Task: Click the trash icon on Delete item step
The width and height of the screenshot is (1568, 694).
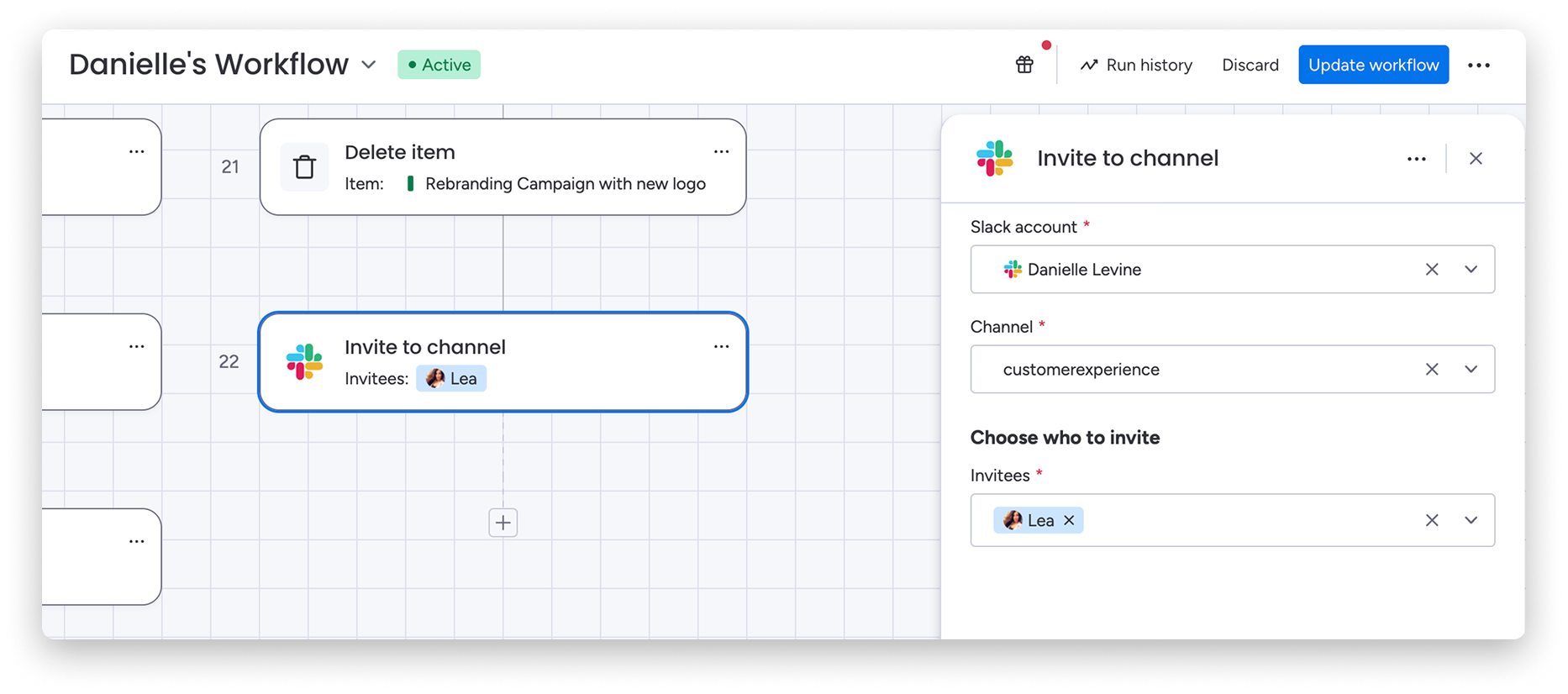Action: [x=304, y=166]
